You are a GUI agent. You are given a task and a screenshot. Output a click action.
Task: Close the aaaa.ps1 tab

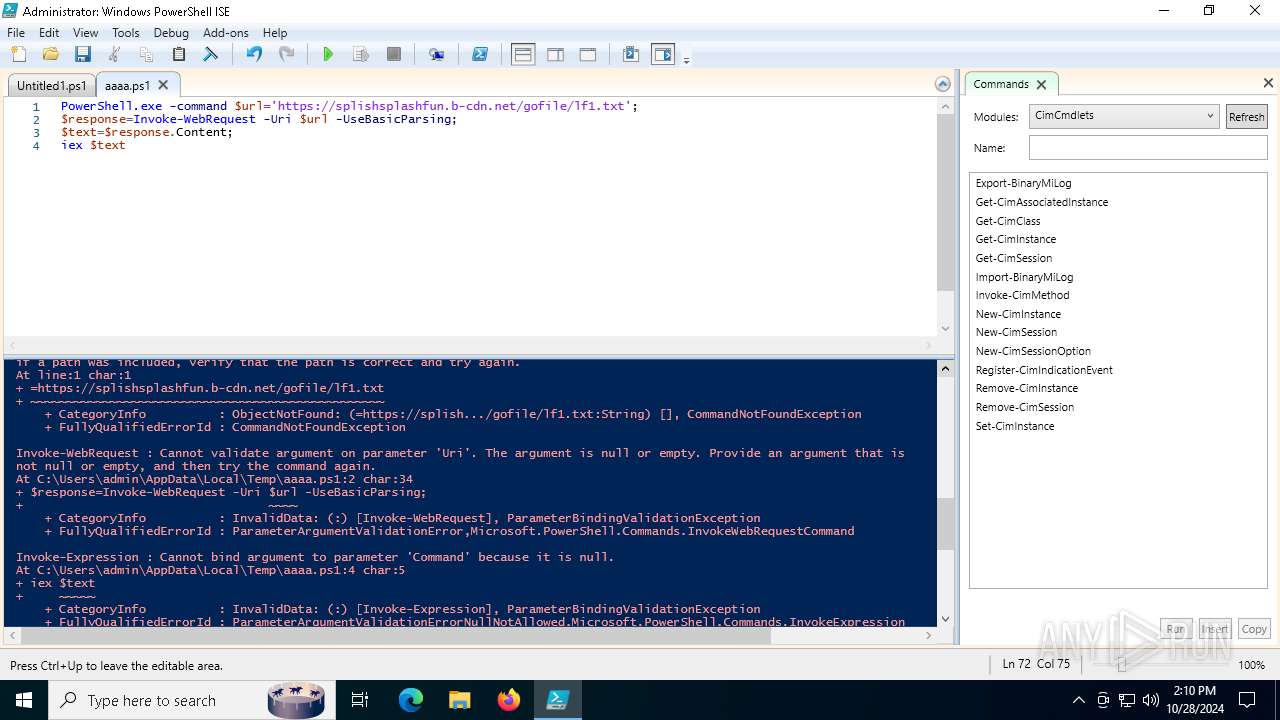[x=163, y=85]
